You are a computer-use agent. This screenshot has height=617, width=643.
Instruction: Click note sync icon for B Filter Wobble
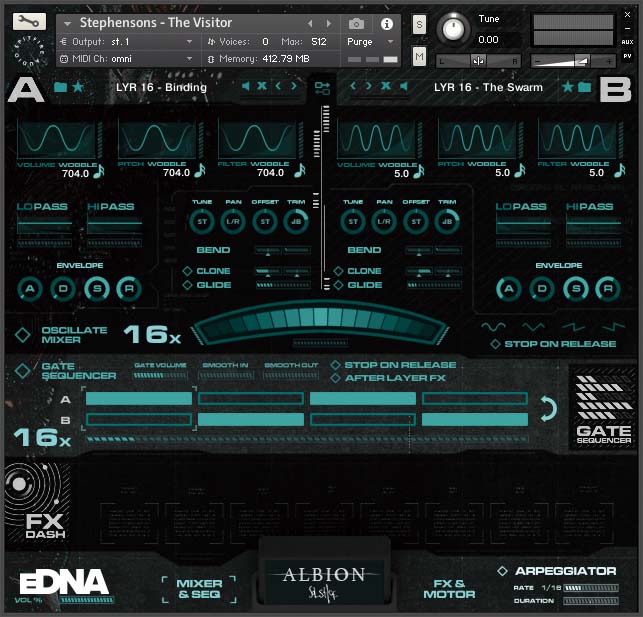[619, 171]
